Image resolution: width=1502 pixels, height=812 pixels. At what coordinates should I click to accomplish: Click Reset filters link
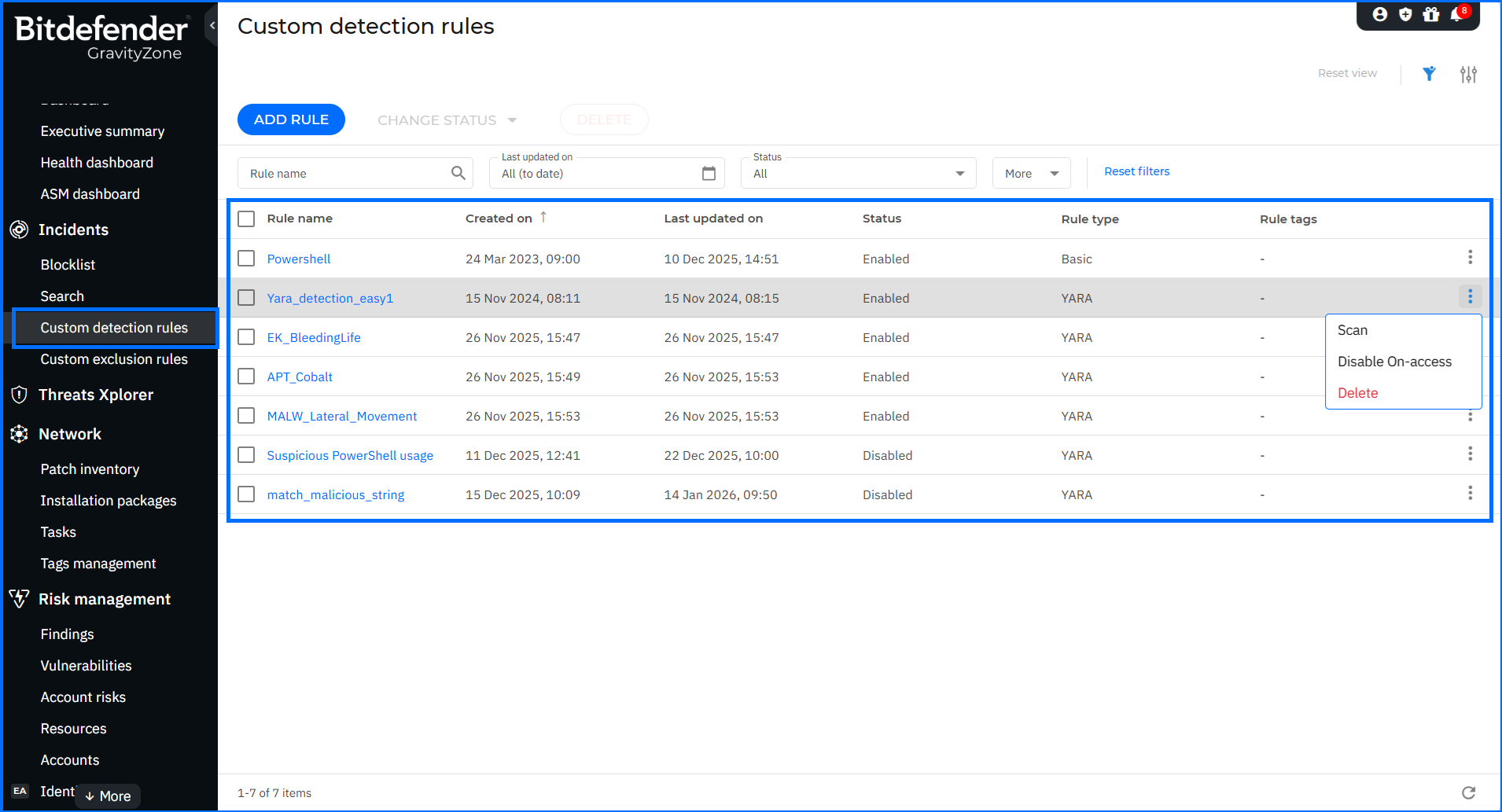pos(1136,171)
